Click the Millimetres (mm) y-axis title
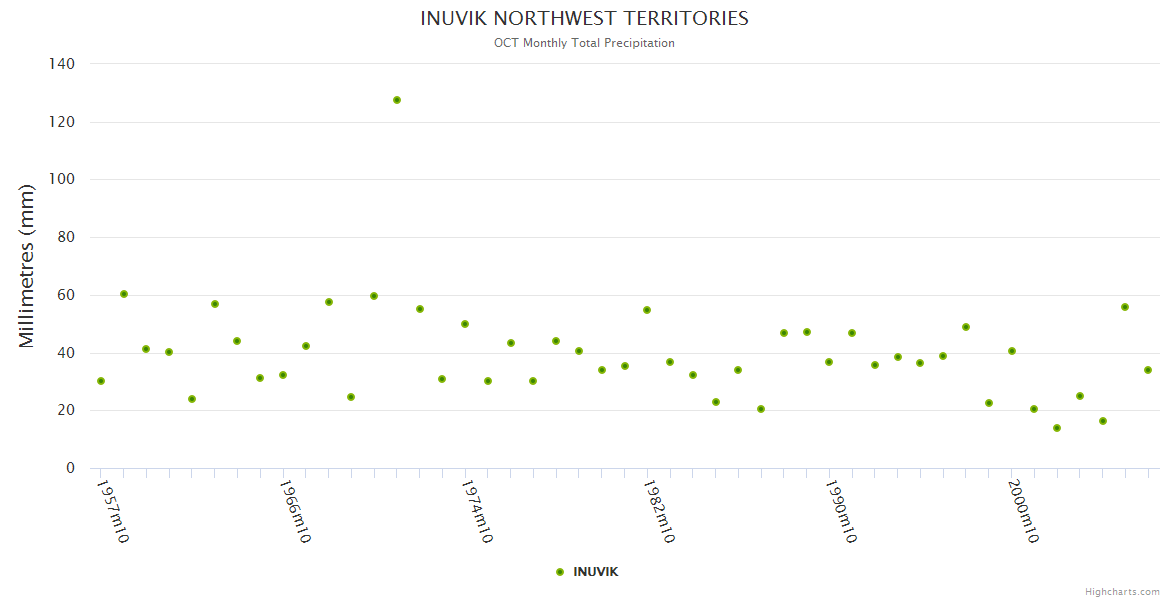This screenshot has width=1170, height=600. [27, 266]
